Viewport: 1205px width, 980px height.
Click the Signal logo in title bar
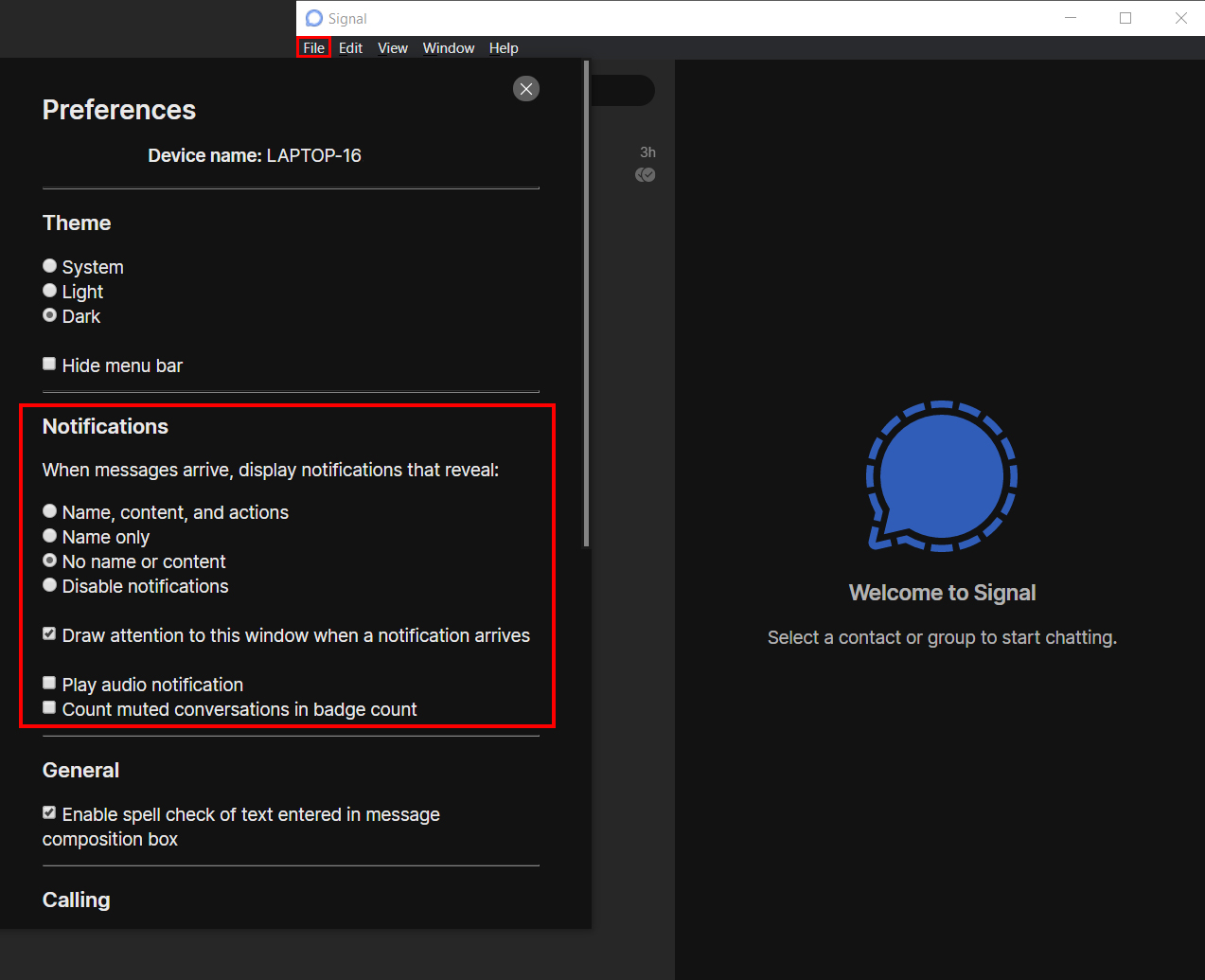(314, 18)
